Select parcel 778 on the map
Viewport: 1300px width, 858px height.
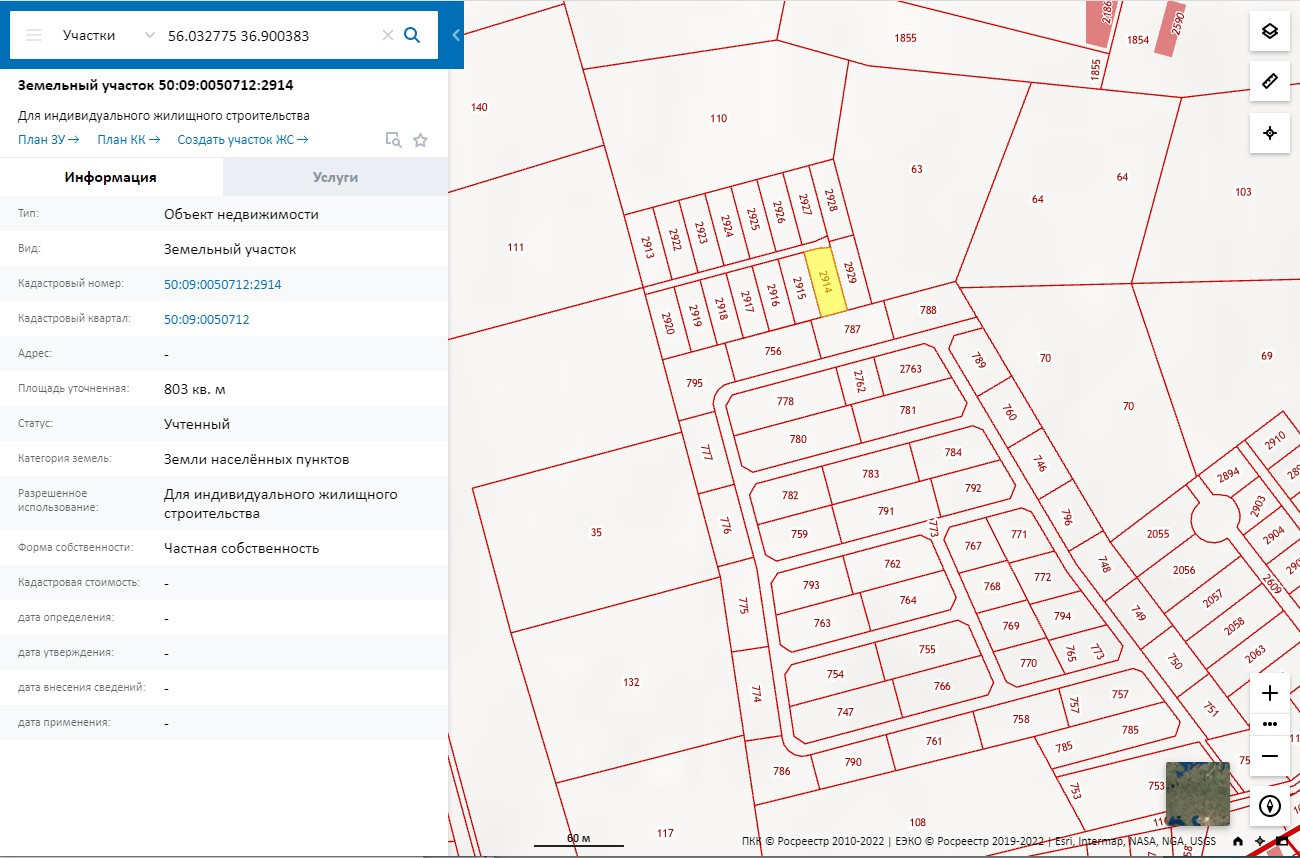[x=785, y=402]
